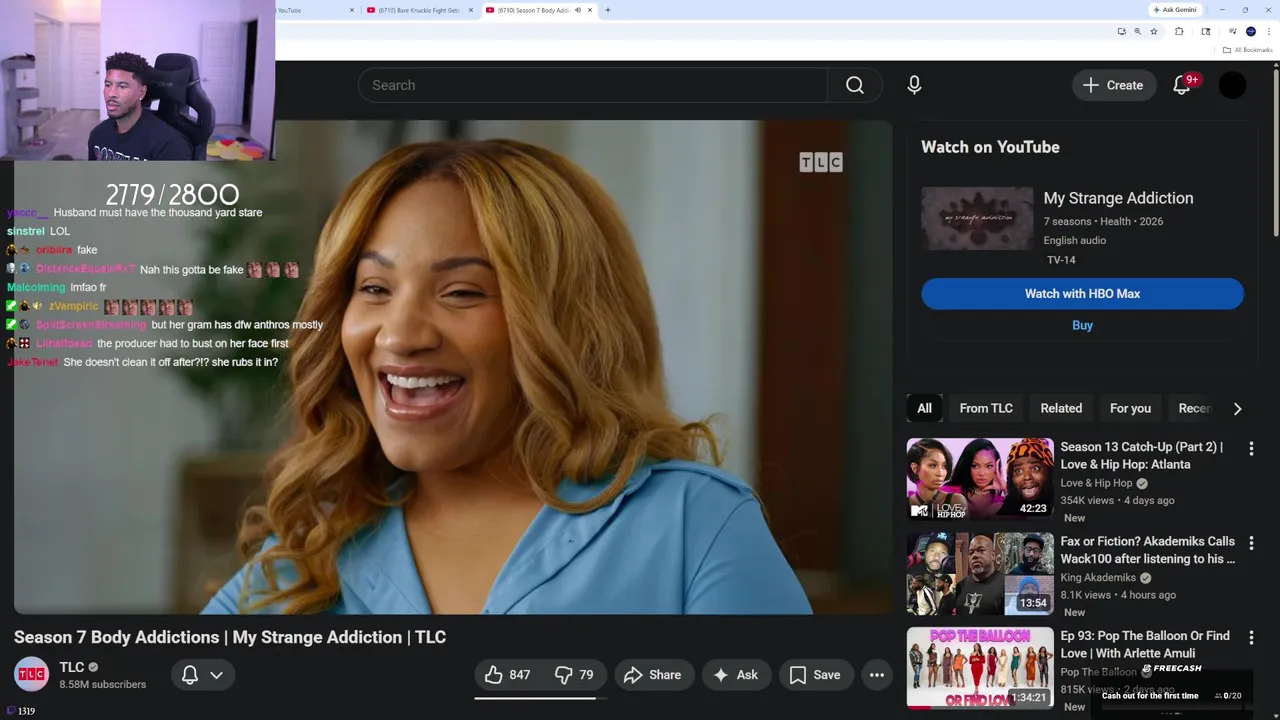Open options for Pop The Balloon video
This screenshot has width=1280, height=720.
click(x=1251, y=637)
